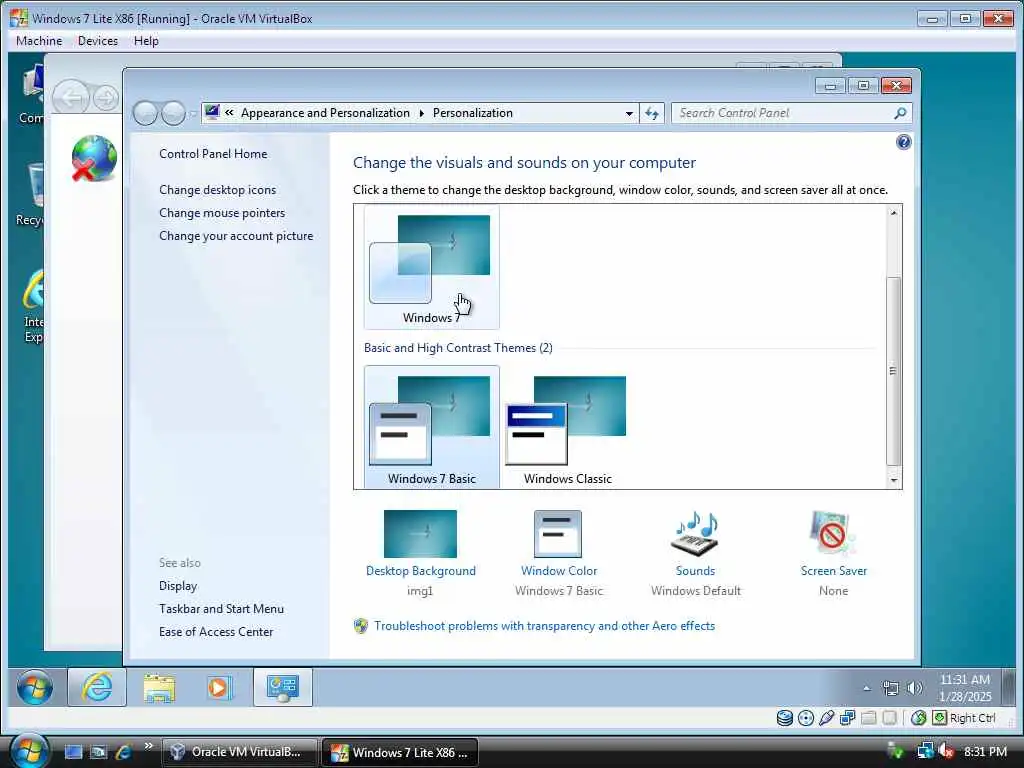The image size is (1024, 768).
Task: Click the help question mark icon
Action: (903, 142)
